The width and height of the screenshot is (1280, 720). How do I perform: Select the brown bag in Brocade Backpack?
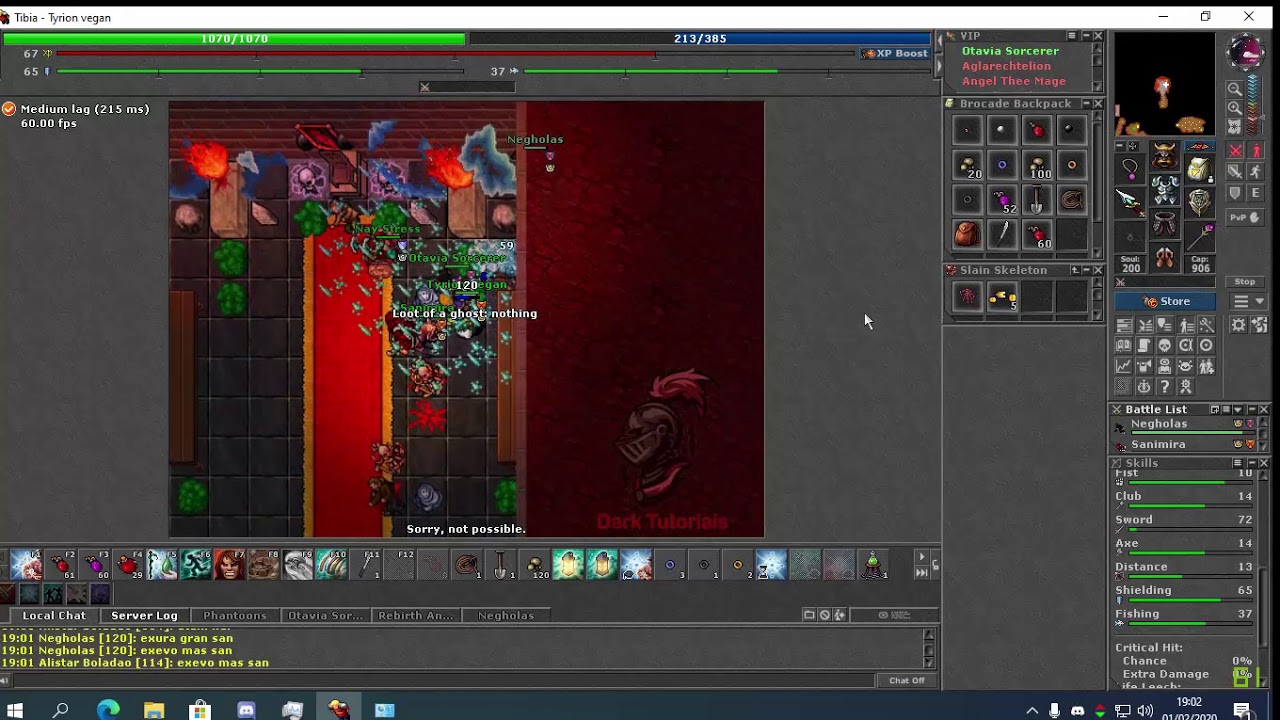click(967, 234)
